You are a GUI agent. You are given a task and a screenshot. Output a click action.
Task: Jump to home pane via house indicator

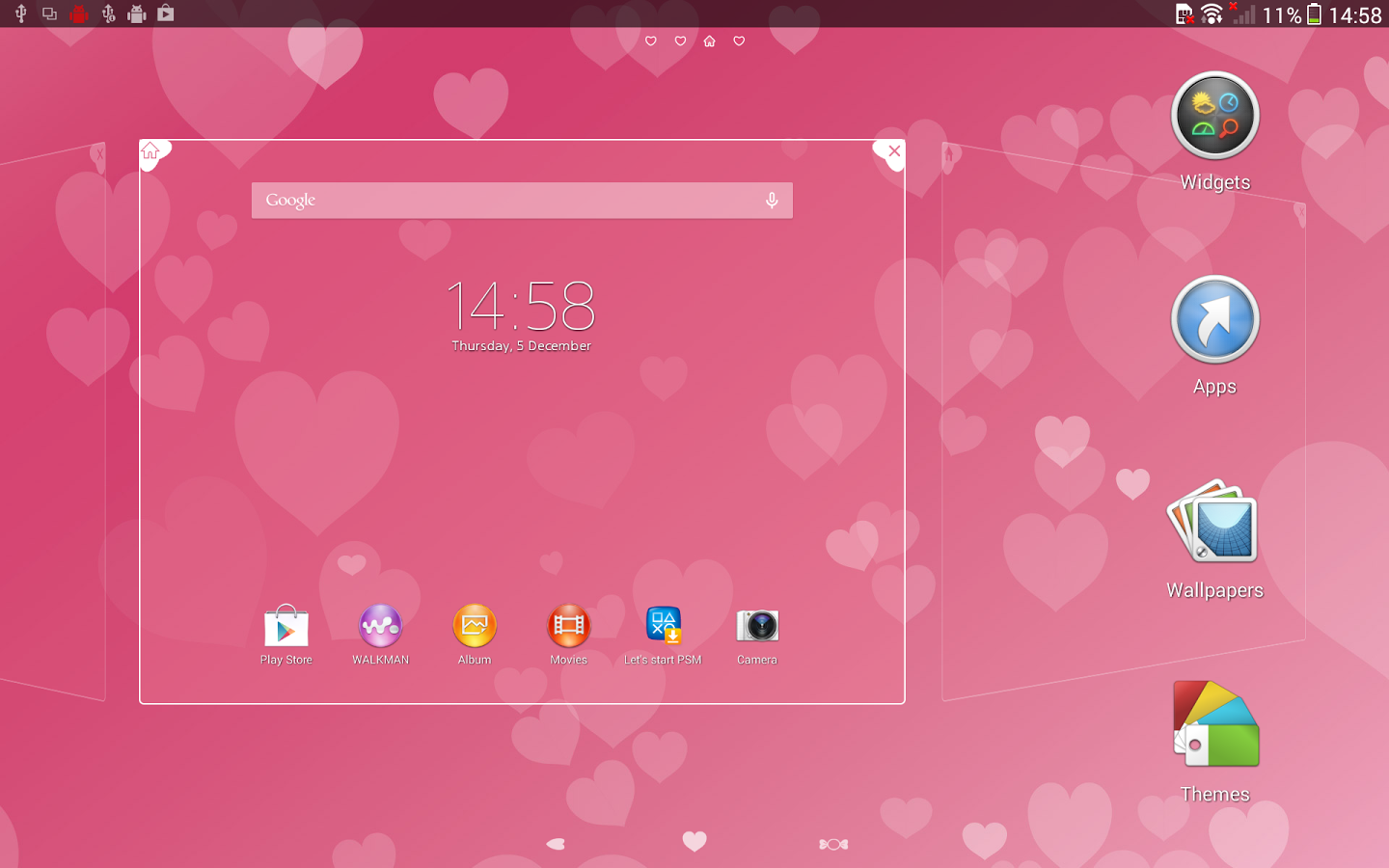(709, 41)
